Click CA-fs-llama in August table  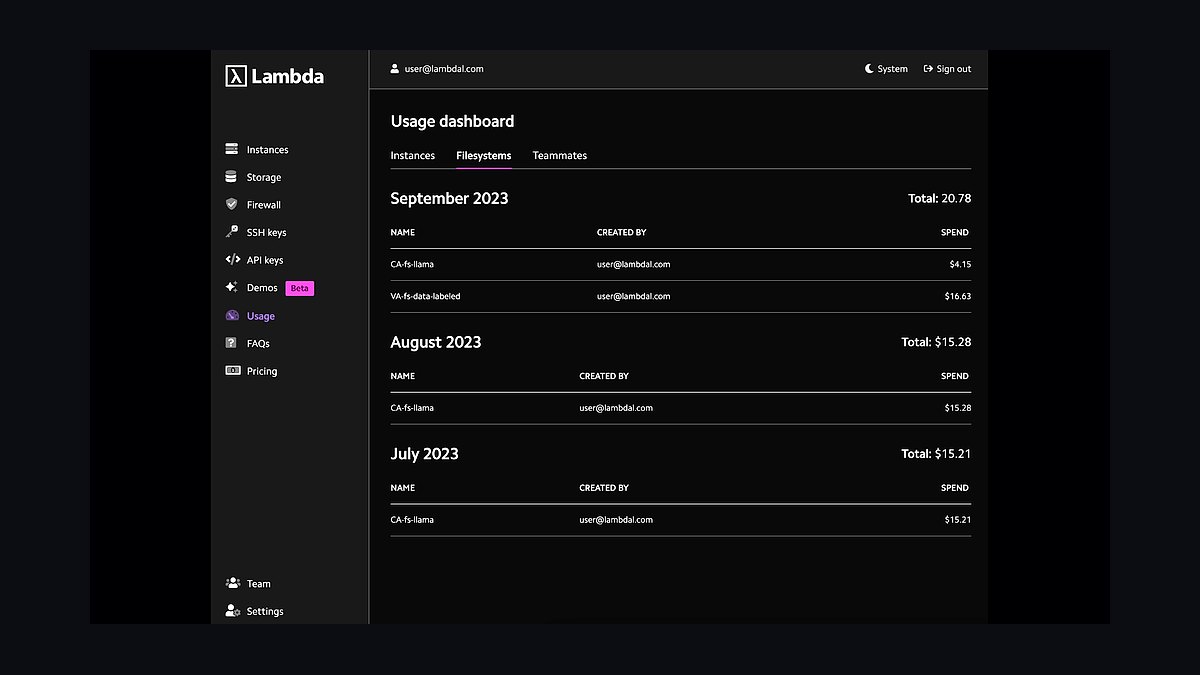[412, 408]
